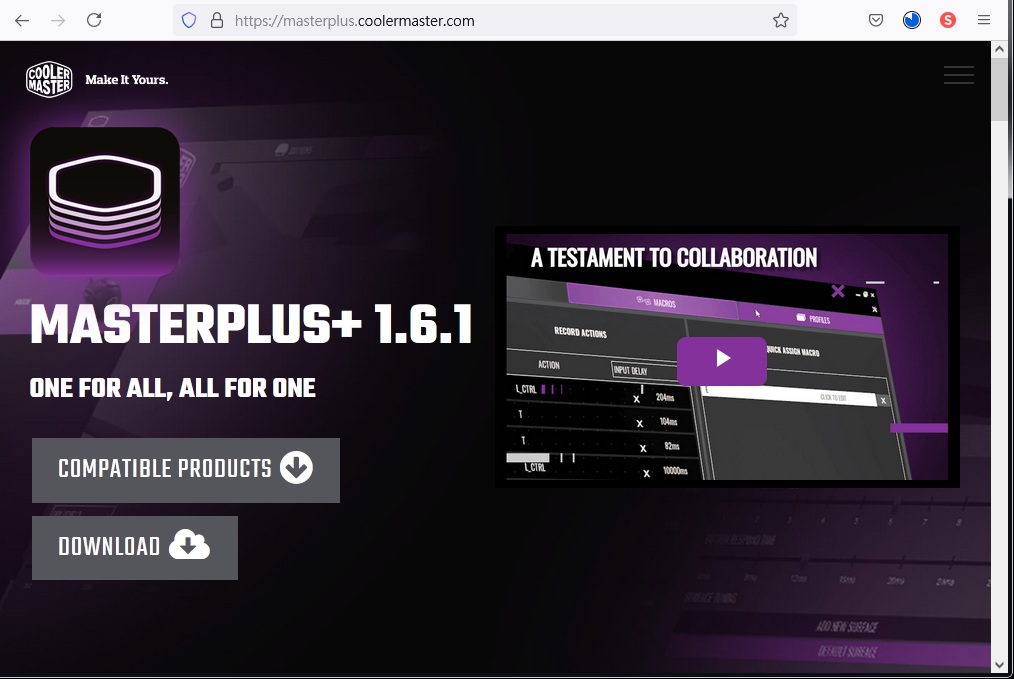This screenshot has width=1014, height=679.
Task: View site security padlock info
Action: 217,21
